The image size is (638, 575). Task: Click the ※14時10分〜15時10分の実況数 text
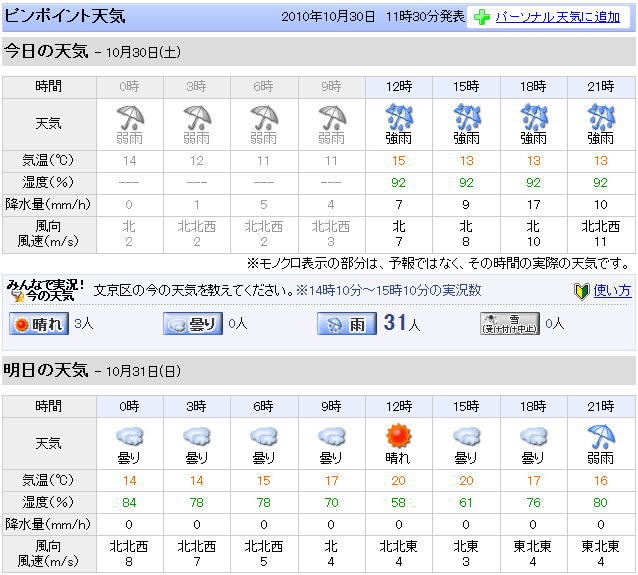coord(389,291)
